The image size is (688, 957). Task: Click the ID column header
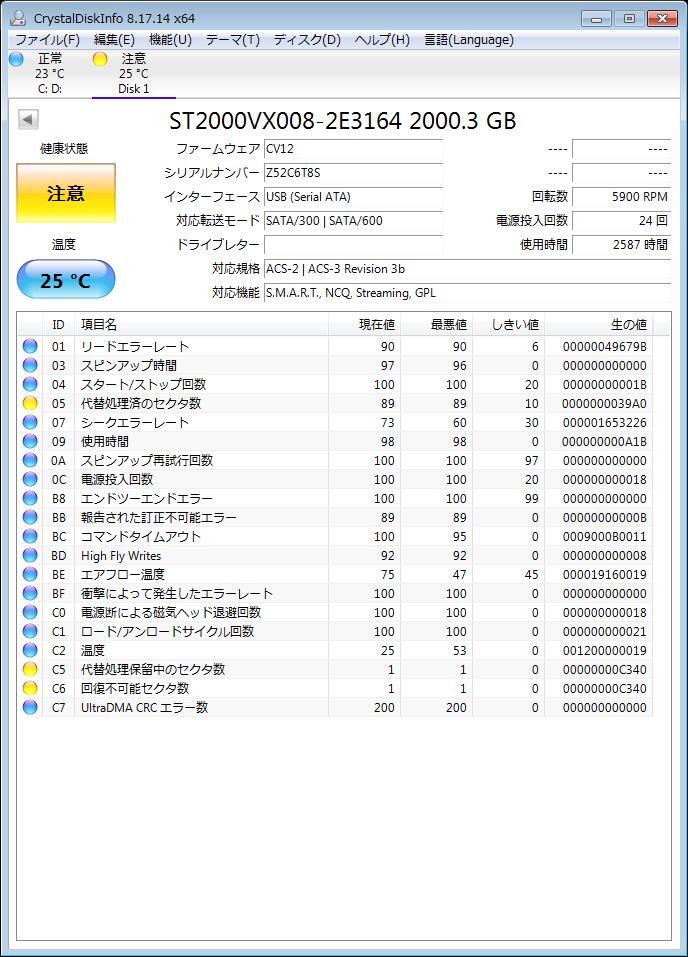59,325
